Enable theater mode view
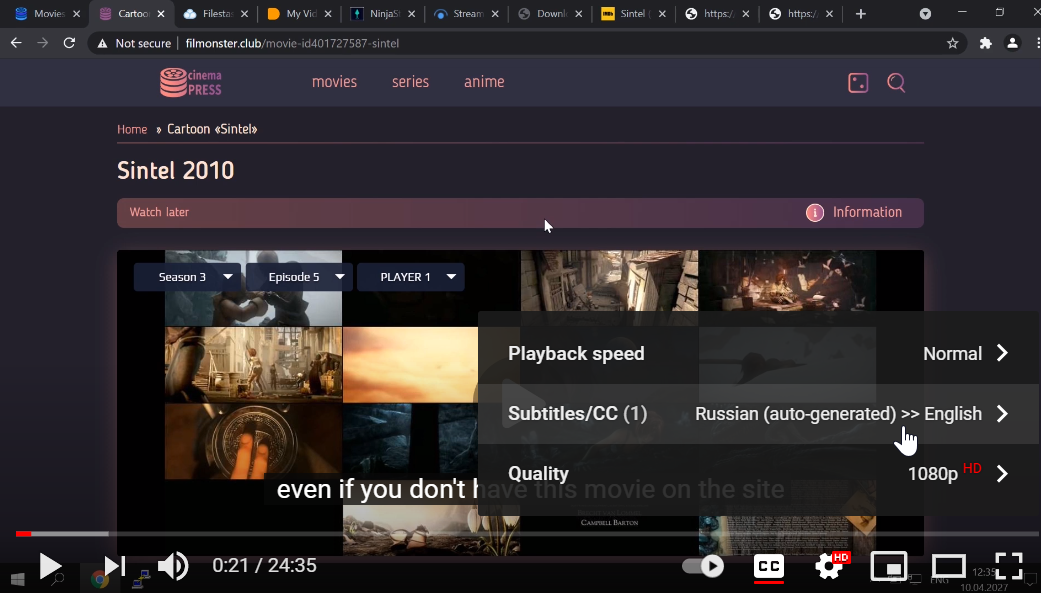1041x593 pixels. point(948,566)
